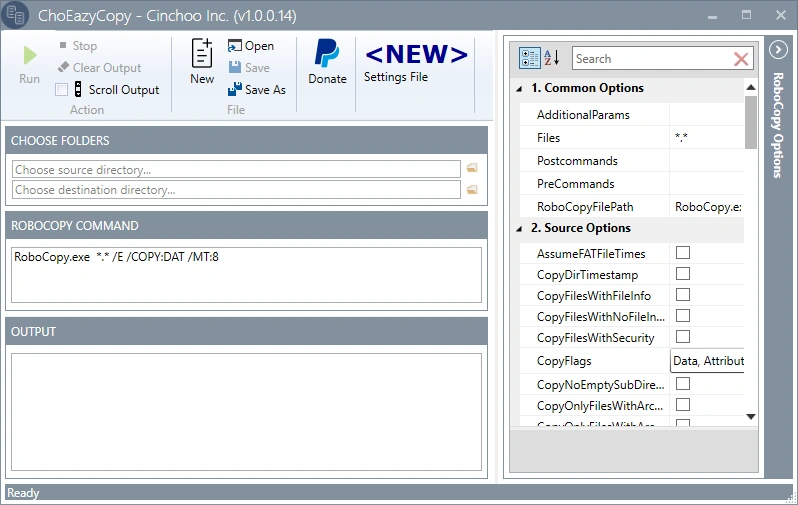The image size is (798, 505).
Task: Browse for source directory folder icon
Action: (x=472, y=168)
